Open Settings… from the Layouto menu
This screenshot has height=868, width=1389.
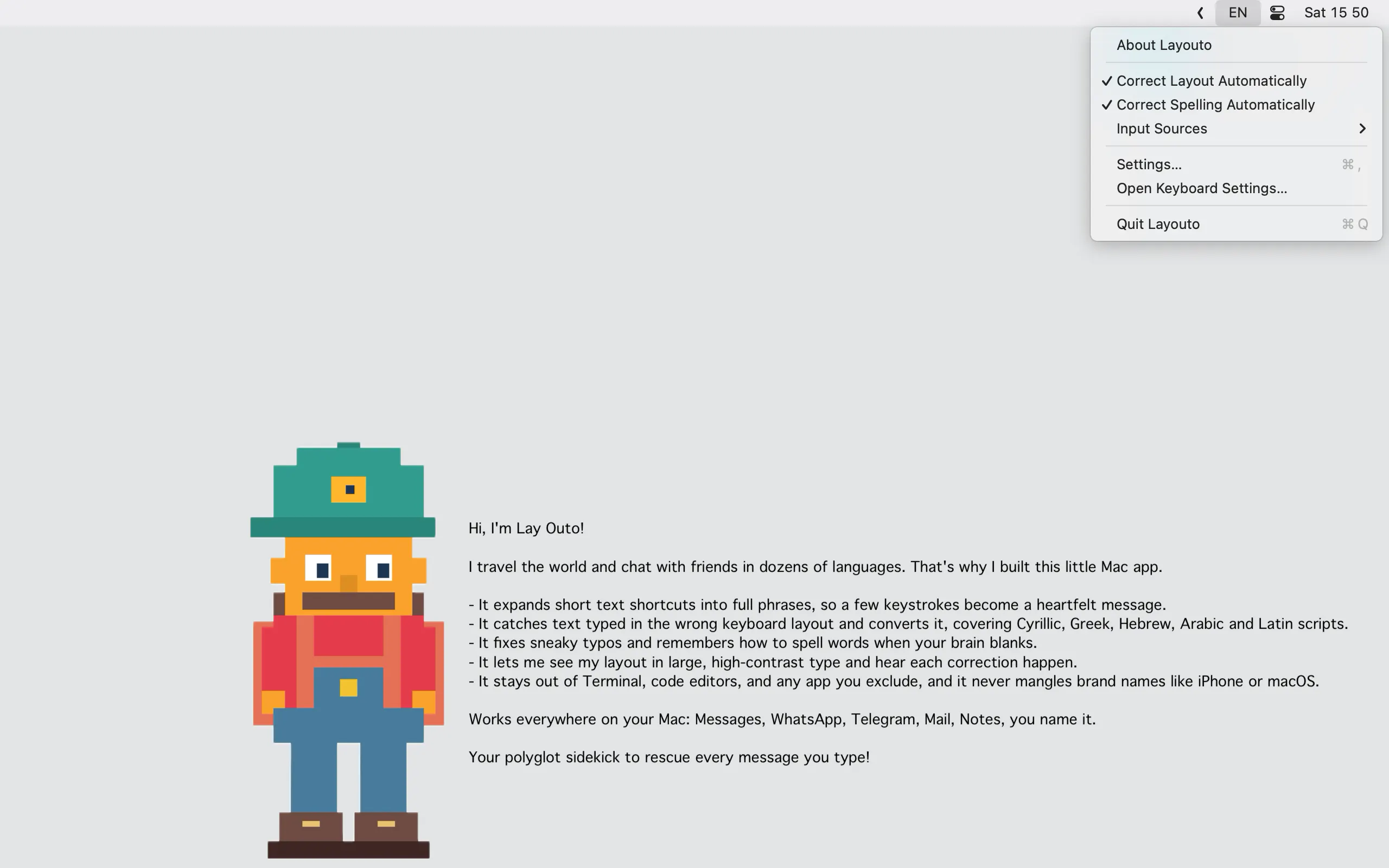click(1236, 165)
